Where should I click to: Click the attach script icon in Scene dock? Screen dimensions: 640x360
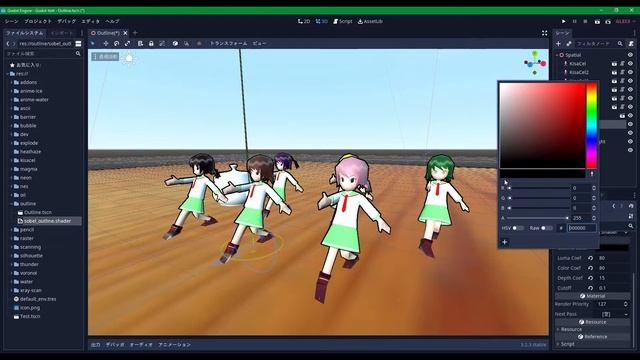tap(631, 43)
